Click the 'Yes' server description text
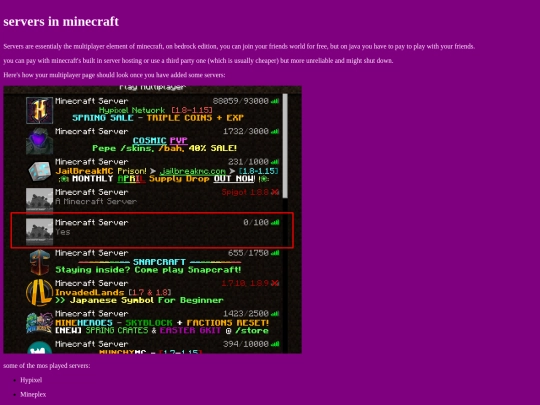540x405 pixels. click(x=63, y=232)
